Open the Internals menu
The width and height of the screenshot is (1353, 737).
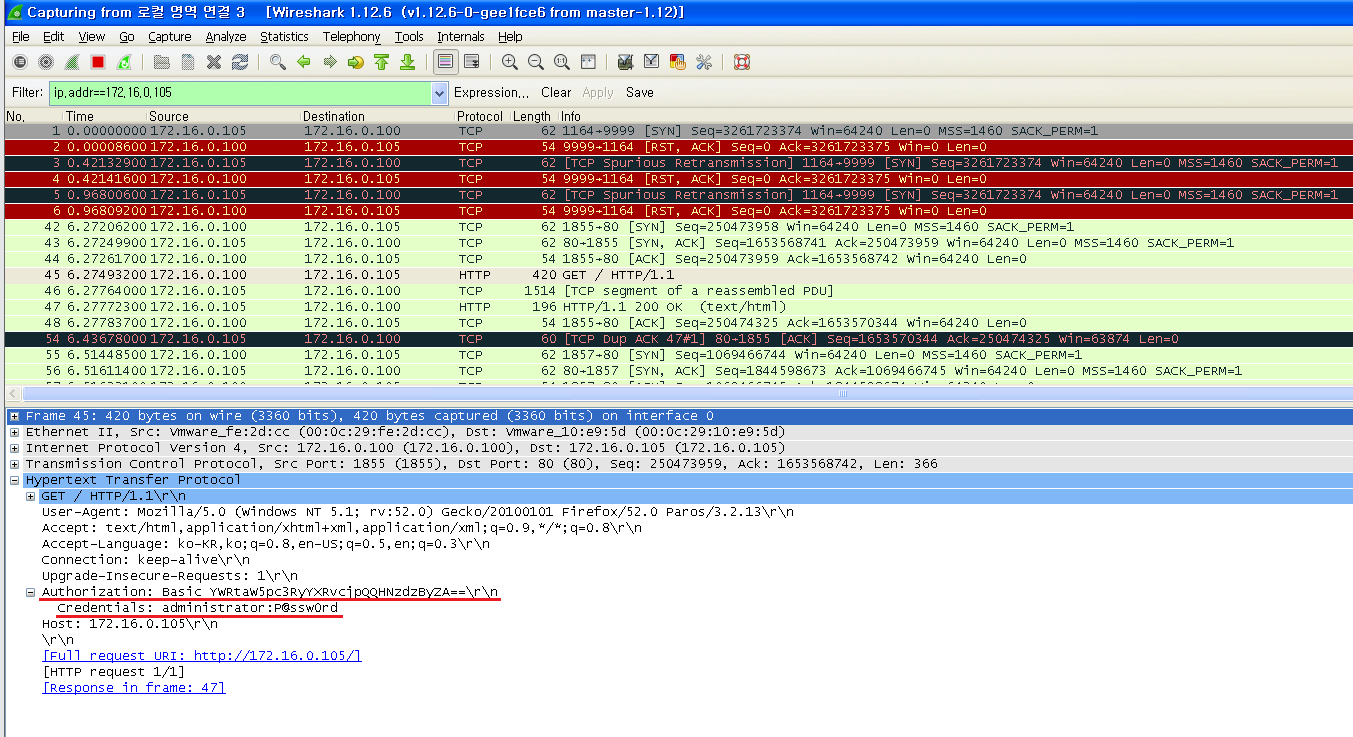[461, 36]
